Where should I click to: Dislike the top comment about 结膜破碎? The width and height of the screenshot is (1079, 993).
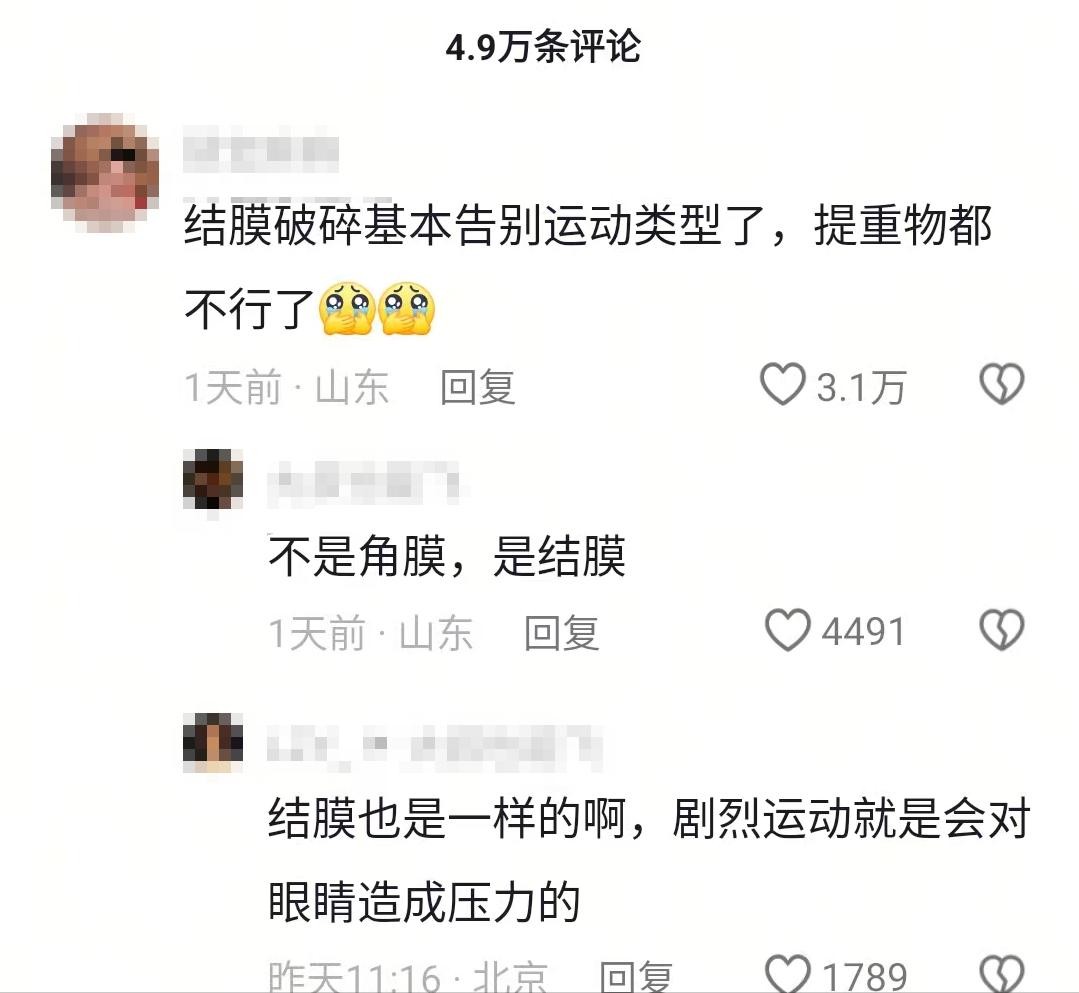[x=1002, y=384]
